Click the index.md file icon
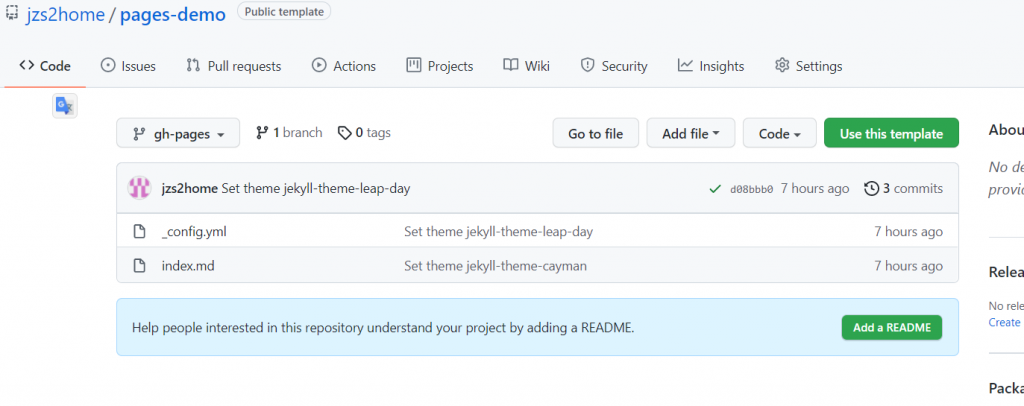Screen dimensions: 1024x406 click(x=140, y=266)
